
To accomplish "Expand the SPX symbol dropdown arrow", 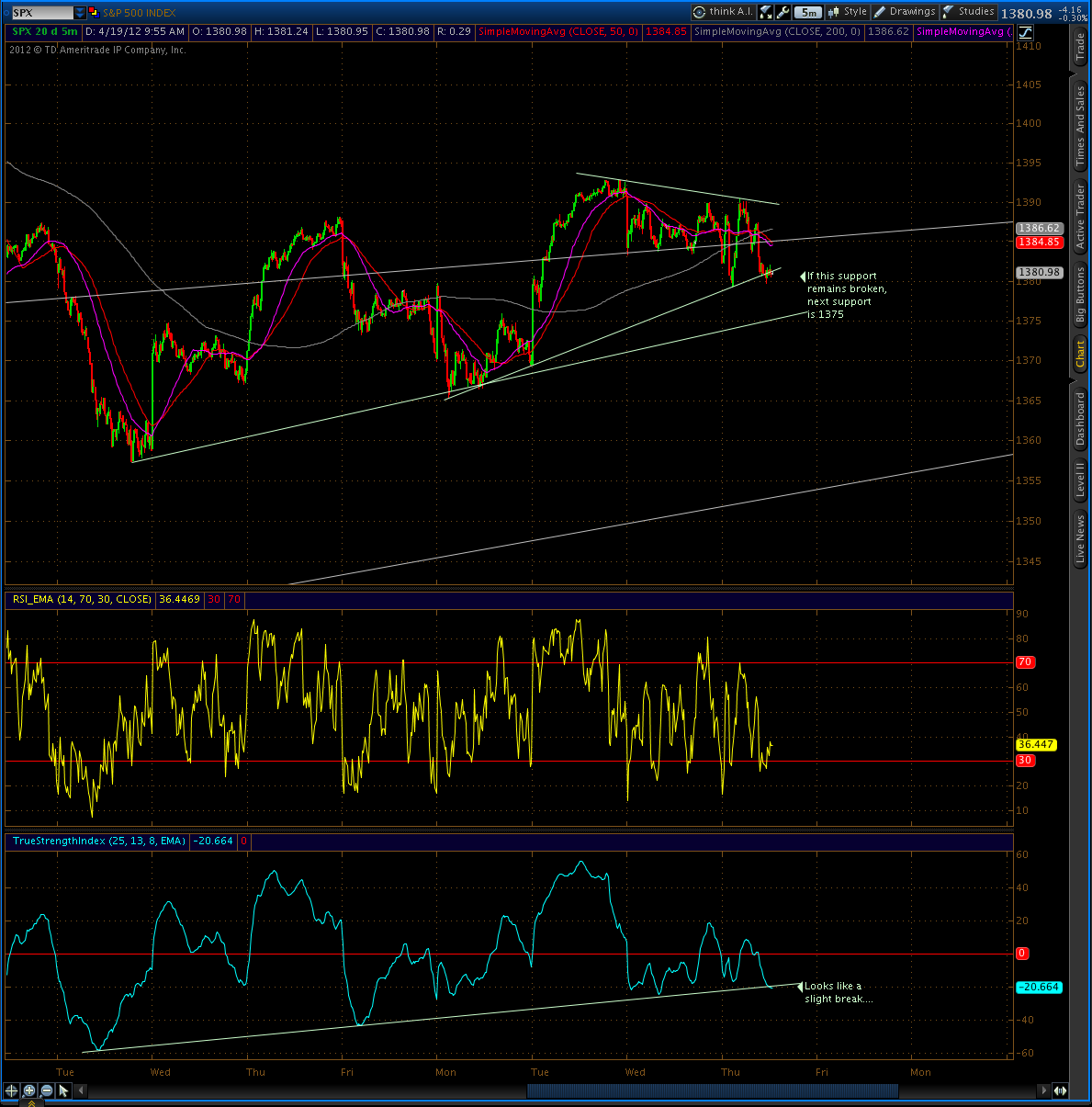I will point(80,13).
